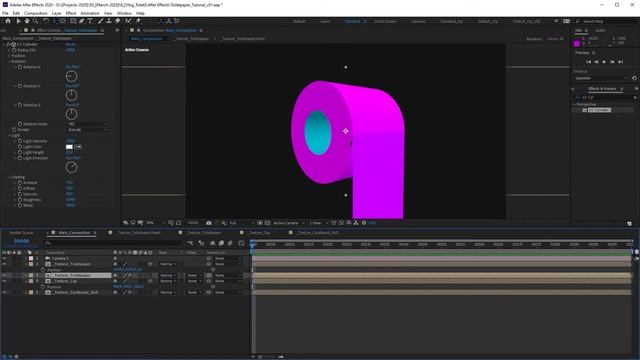Switch to _Texture_Cardboard_Roll timeline tab

[318, 233]
